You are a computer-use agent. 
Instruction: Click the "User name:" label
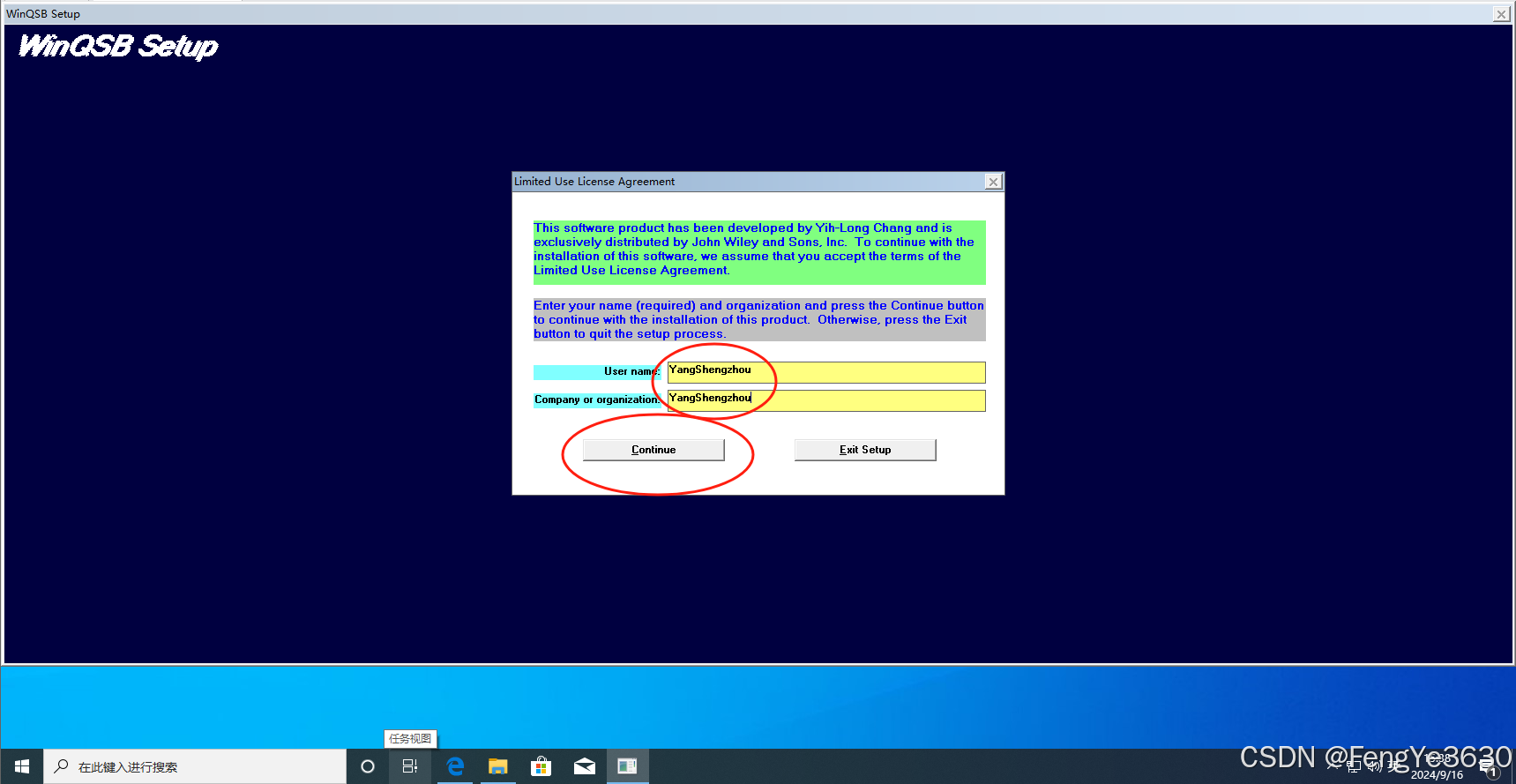pyautogui.click(x=631, y=371)
